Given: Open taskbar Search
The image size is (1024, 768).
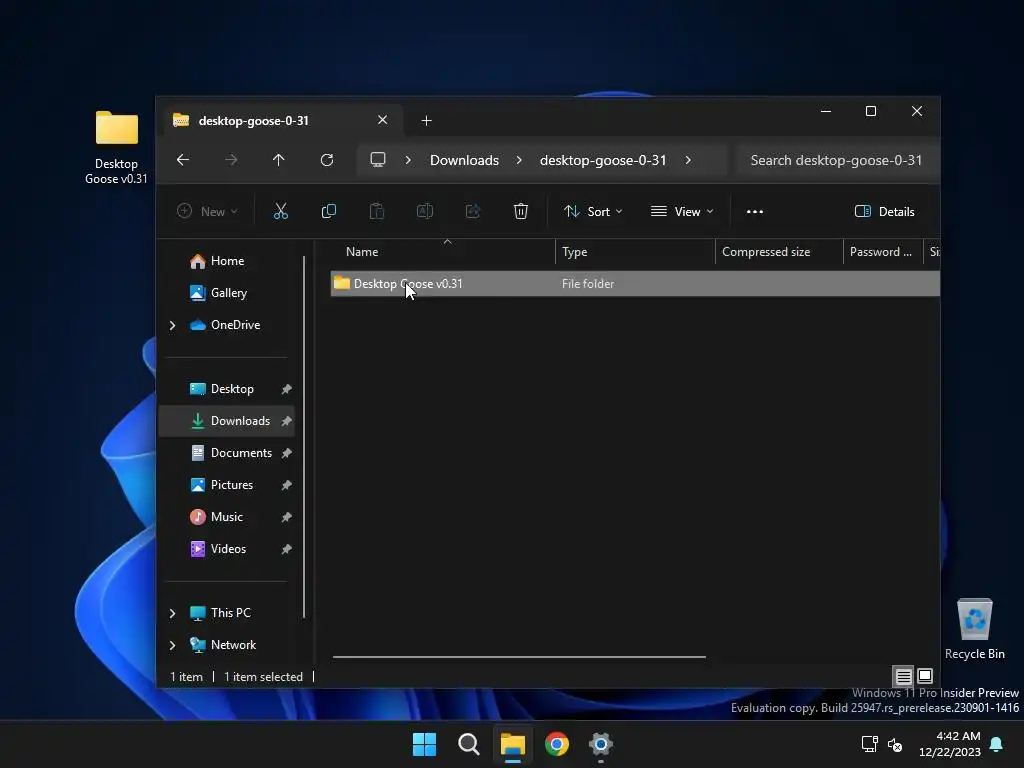Looking at the screenshot, I should point(469,744).
